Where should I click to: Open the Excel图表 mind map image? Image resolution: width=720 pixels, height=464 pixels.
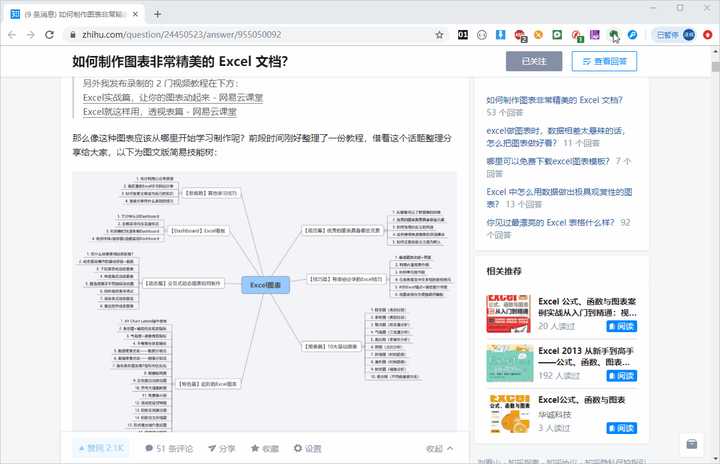(x=264, y=301)
